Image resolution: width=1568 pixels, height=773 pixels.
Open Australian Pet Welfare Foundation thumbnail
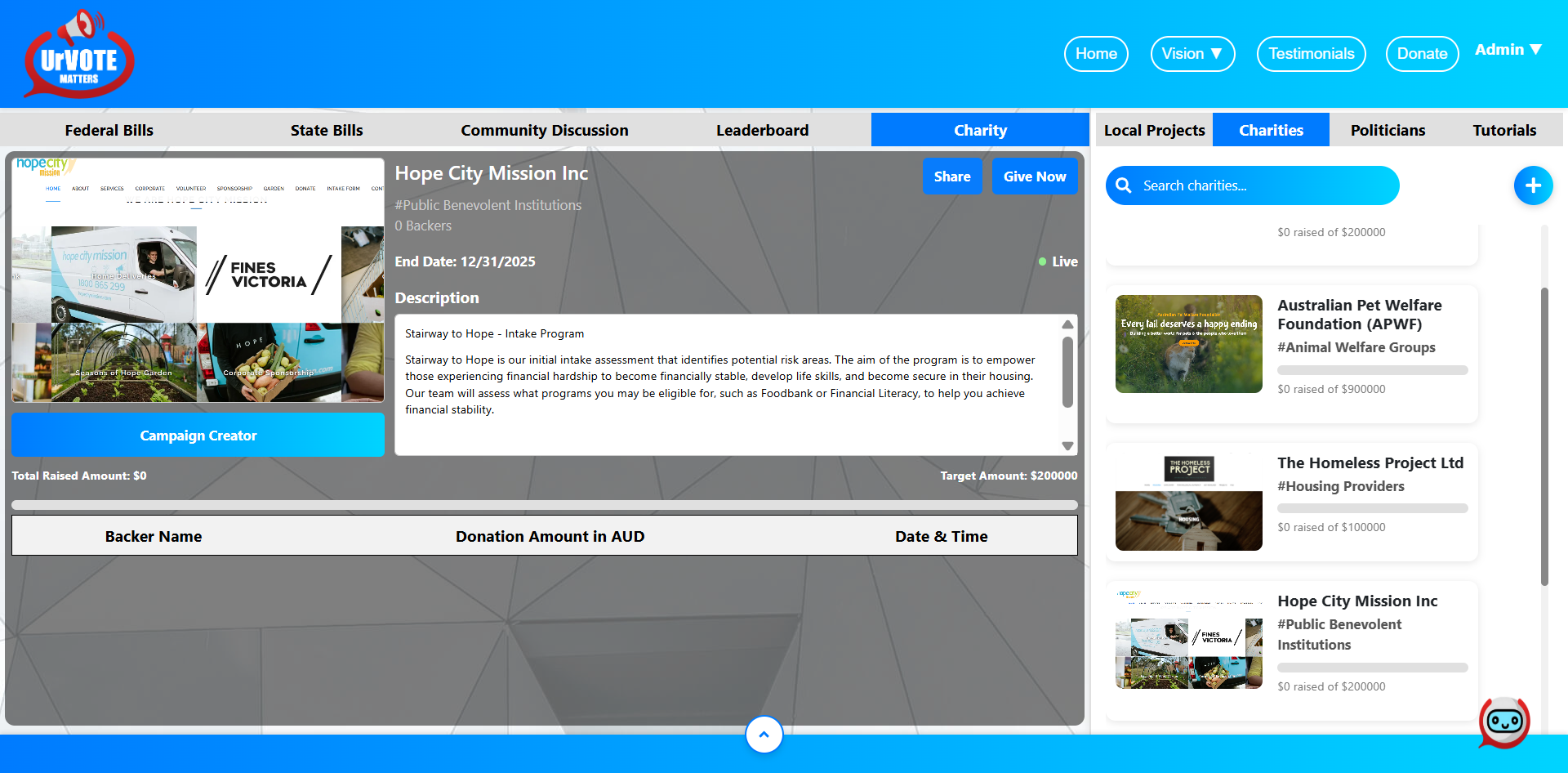[x=1188, y=344]
